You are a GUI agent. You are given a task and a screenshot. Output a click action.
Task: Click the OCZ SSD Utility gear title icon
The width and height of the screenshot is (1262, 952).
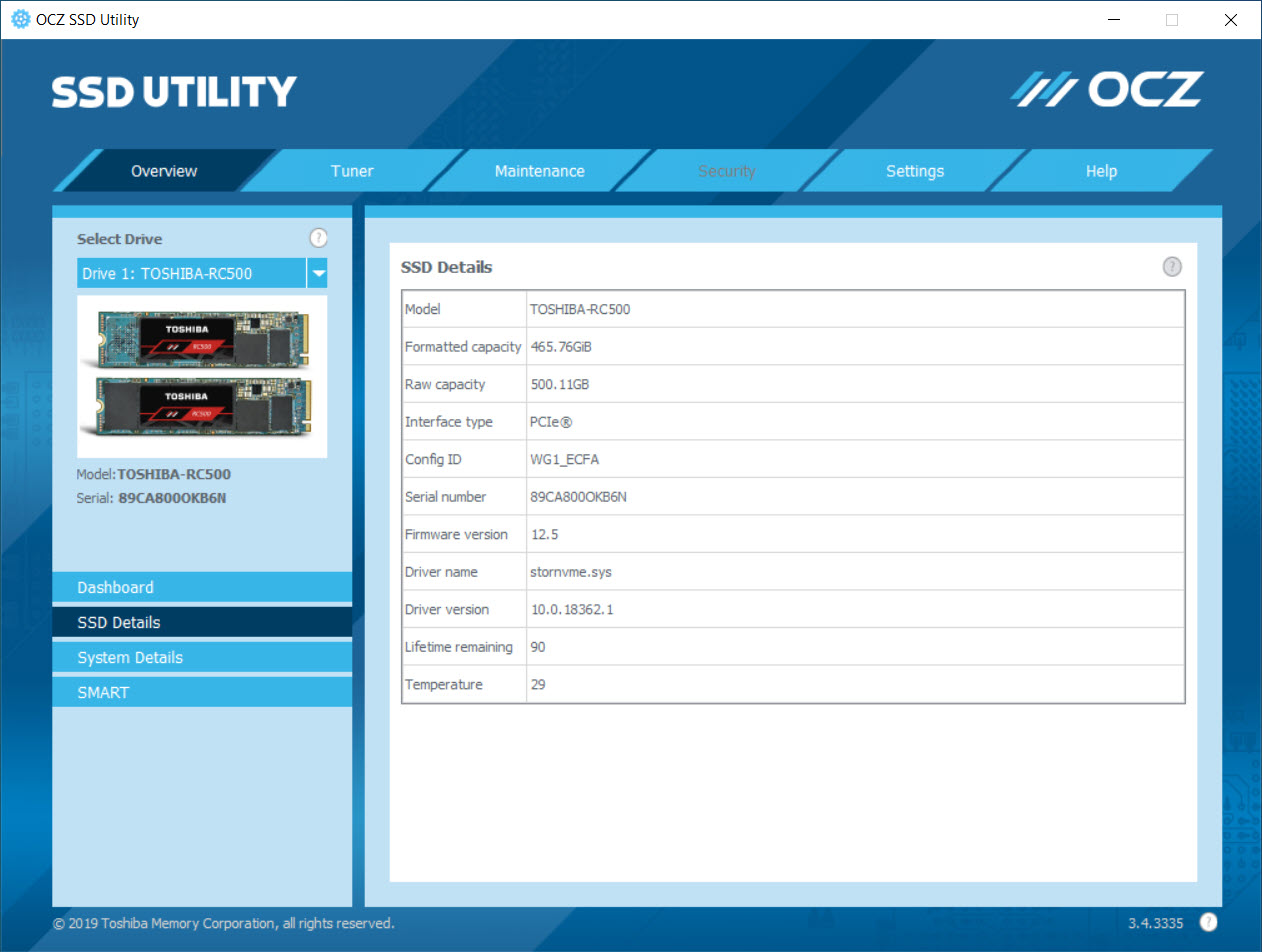(x=20, y=19)
